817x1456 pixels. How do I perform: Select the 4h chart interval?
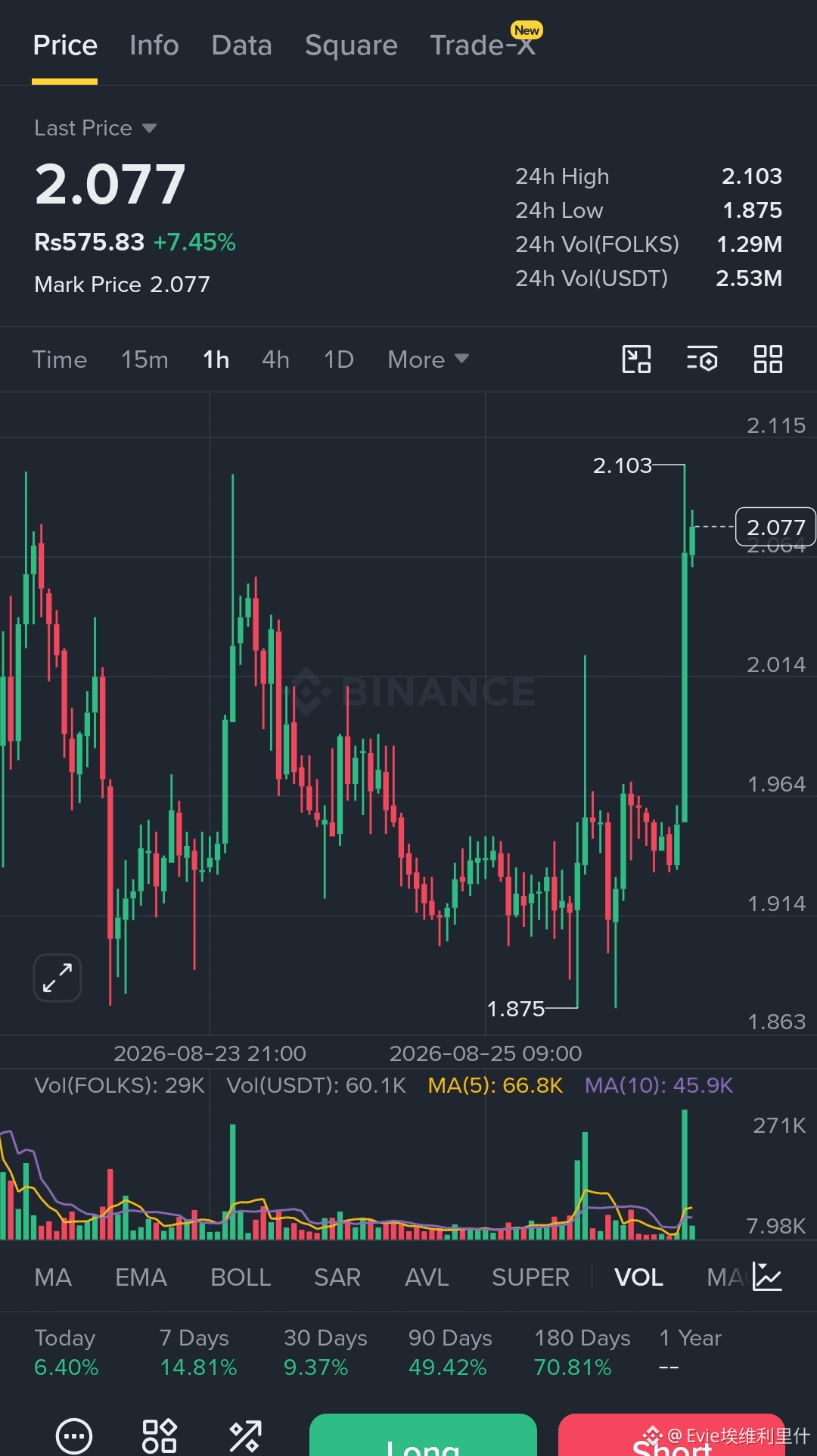click(276, 359)
